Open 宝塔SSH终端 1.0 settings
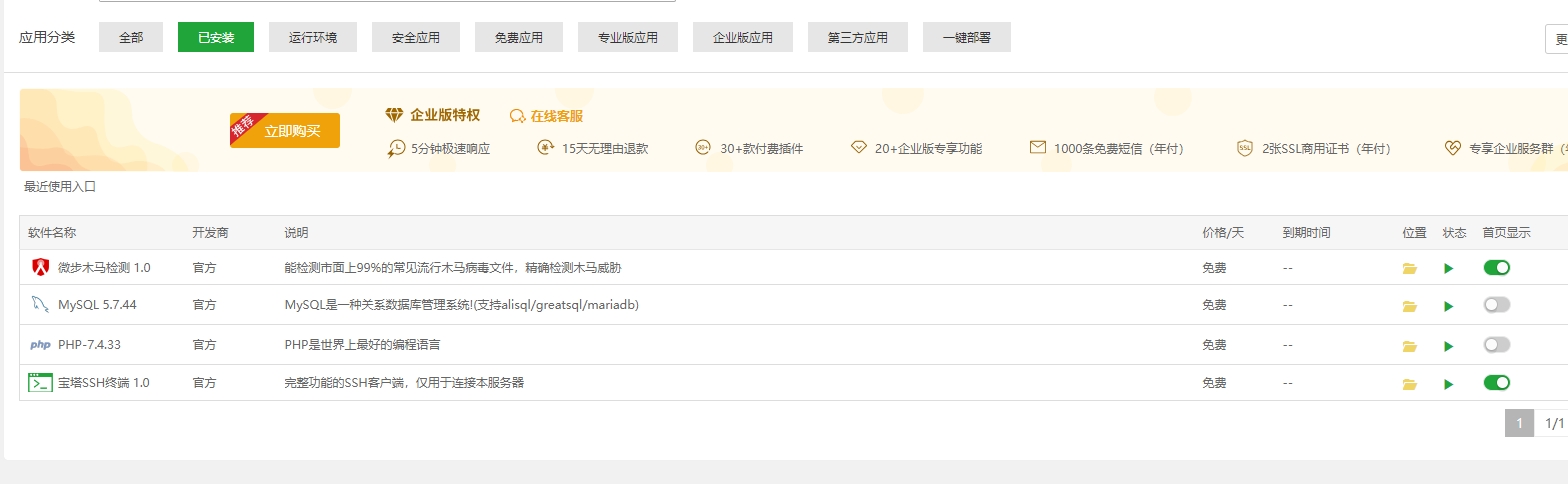Screen dimensions: 1568x484 pos(104,382)
